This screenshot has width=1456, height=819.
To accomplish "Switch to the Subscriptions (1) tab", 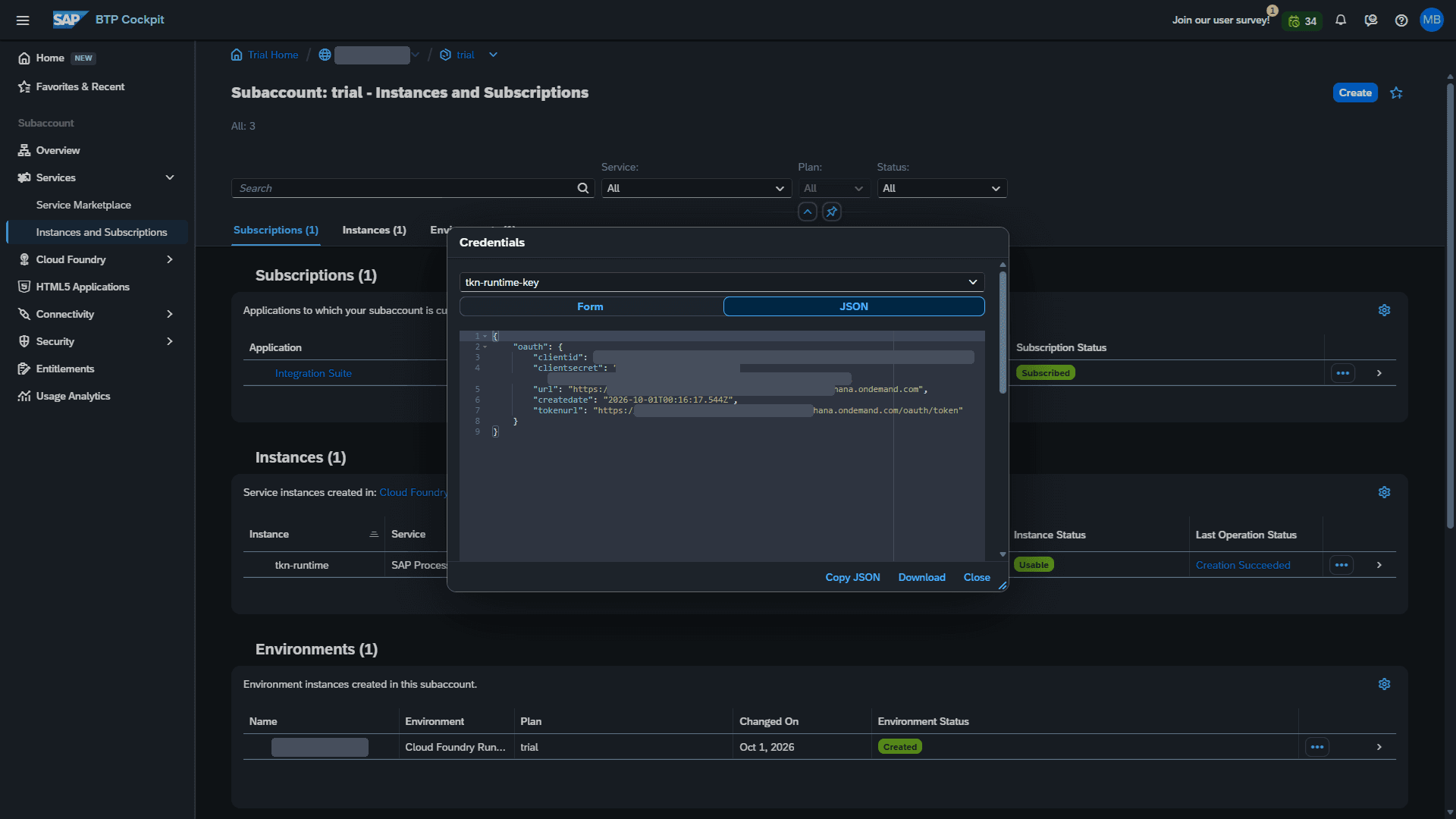I will (276, 230).
